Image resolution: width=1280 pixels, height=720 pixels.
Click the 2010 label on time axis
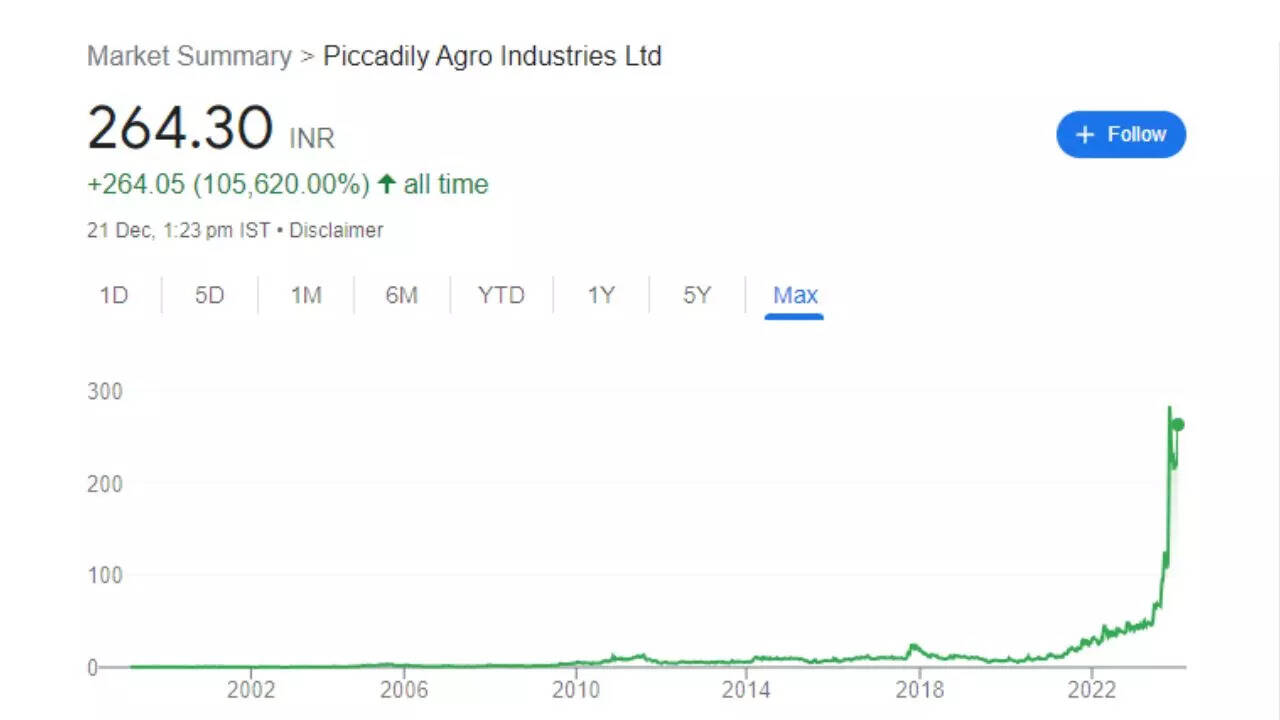click(x=576, y=690)
